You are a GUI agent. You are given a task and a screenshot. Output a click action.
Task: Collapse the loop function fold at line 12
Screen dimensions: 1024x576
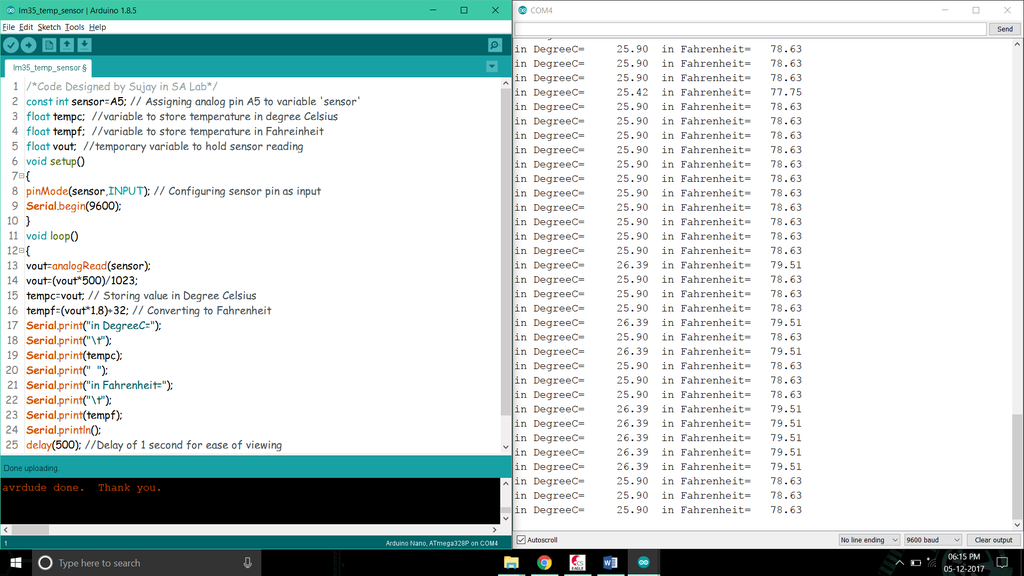(22, 251)
